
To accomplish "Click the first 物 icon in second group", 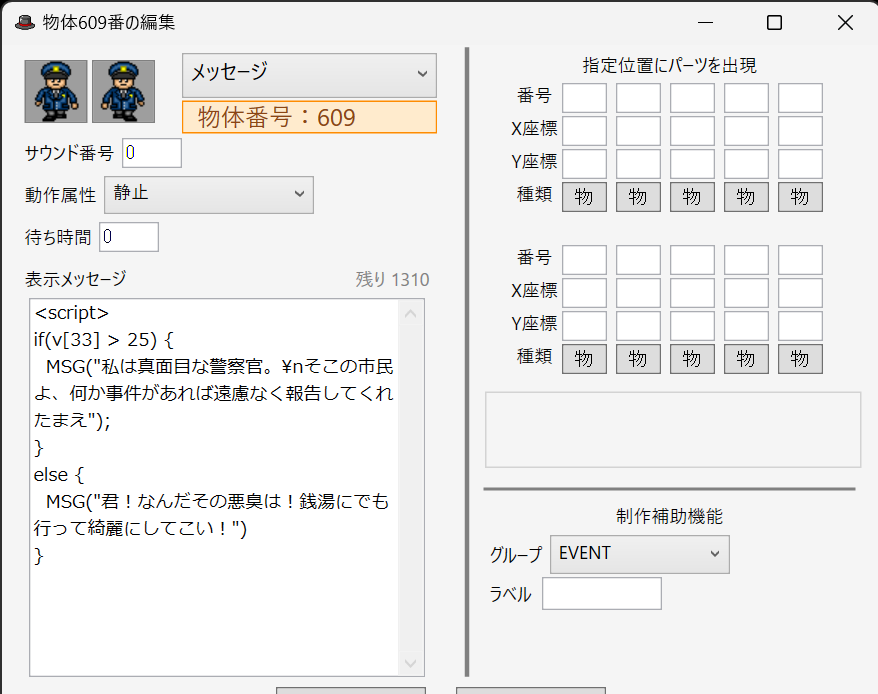I will click(x=584, y=359).
